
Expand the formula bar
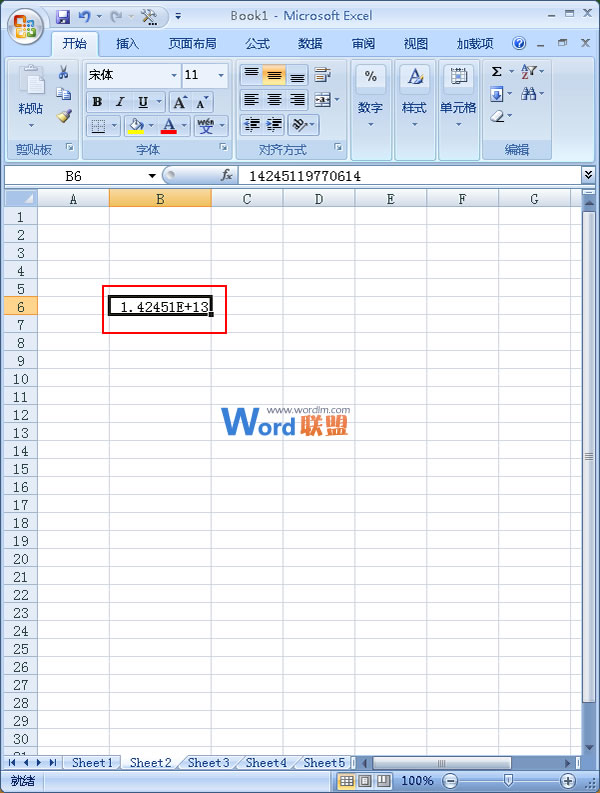(588, 175)
